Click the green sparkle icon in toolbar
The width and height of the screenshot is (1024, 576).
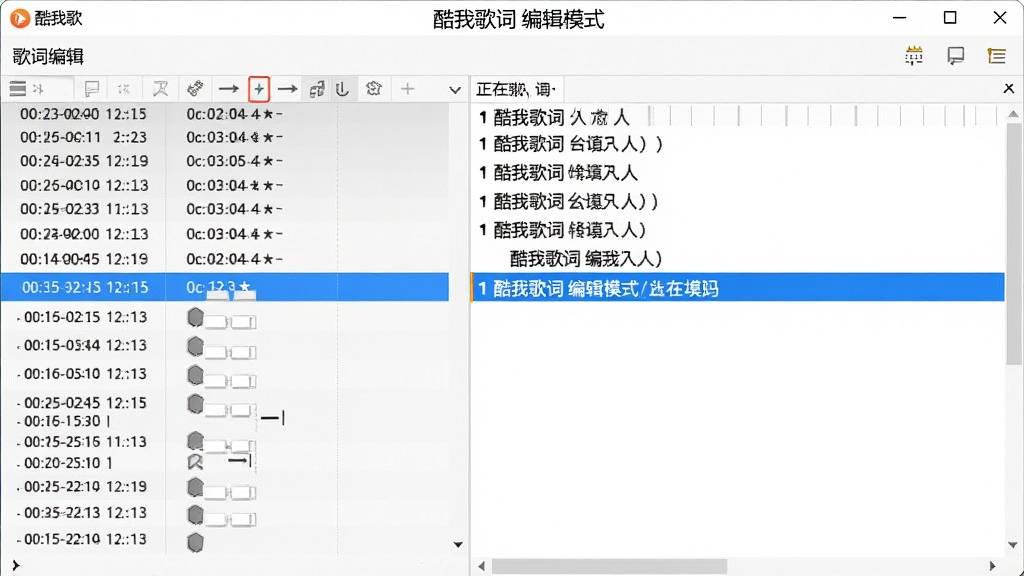point(259,89)
